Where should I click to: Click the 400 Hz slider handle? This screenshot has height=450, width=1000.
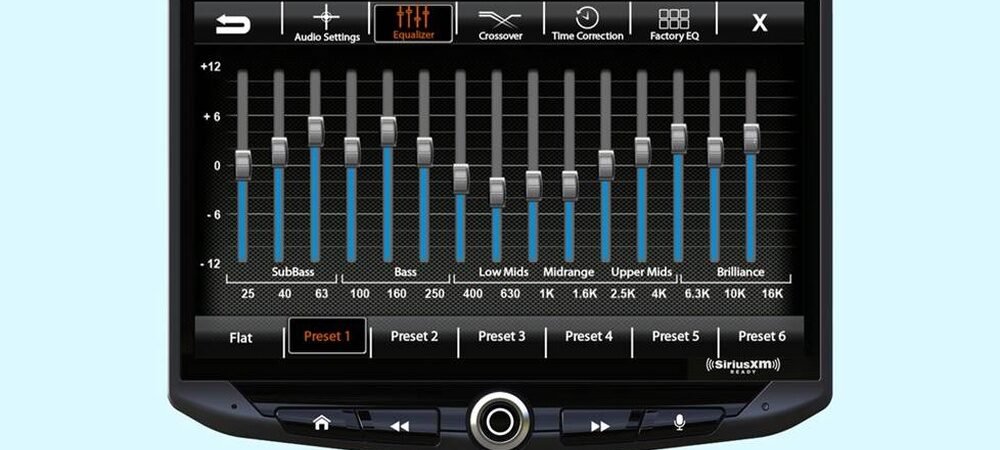point(461,178)
